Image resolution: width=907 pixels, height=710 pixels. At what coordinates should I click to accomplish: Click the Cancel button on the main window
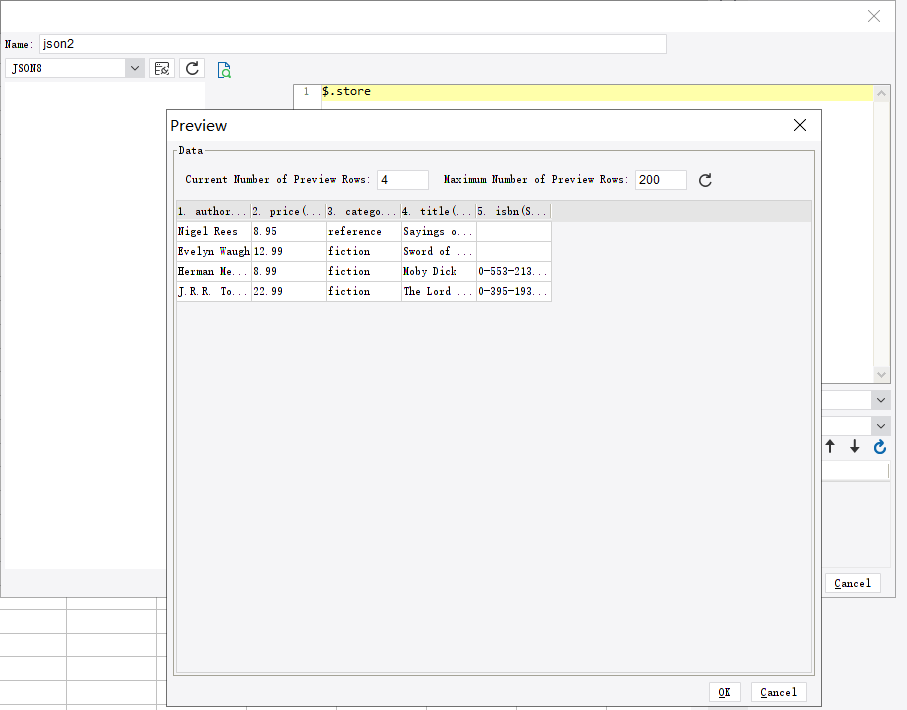tap(852, 582)
